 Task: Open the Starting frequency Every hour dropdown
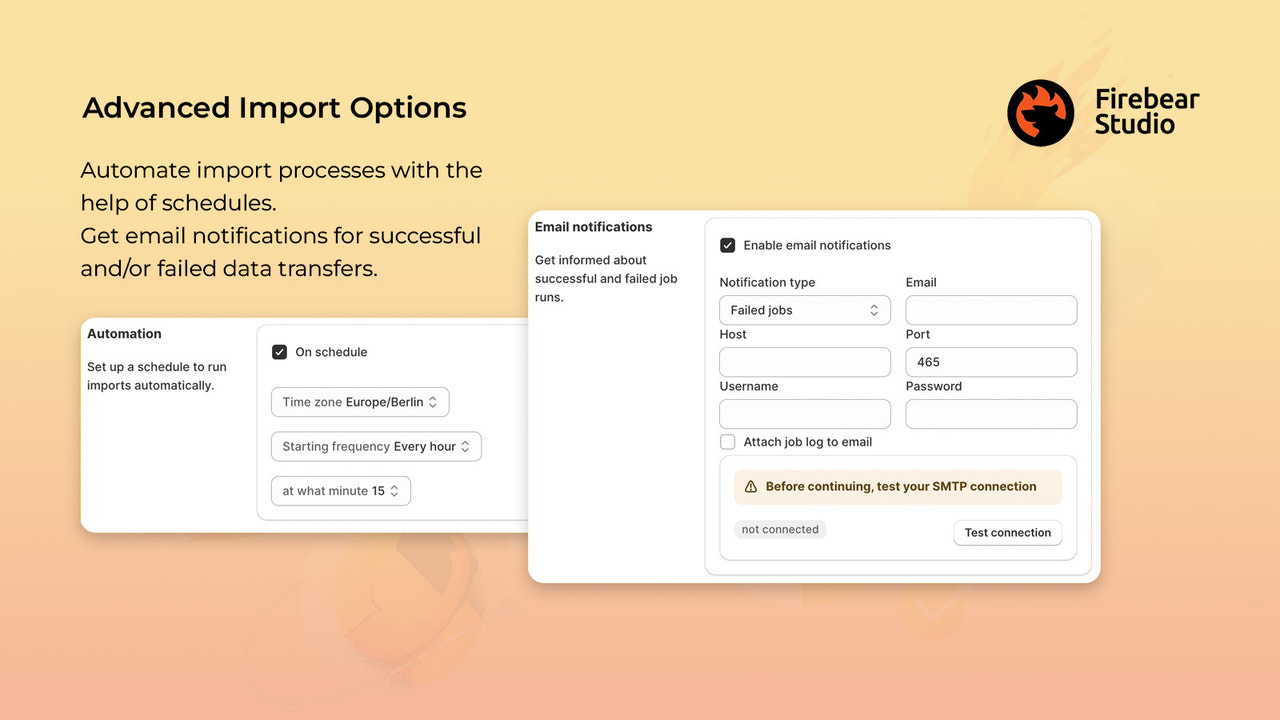[x=376, y=446]
